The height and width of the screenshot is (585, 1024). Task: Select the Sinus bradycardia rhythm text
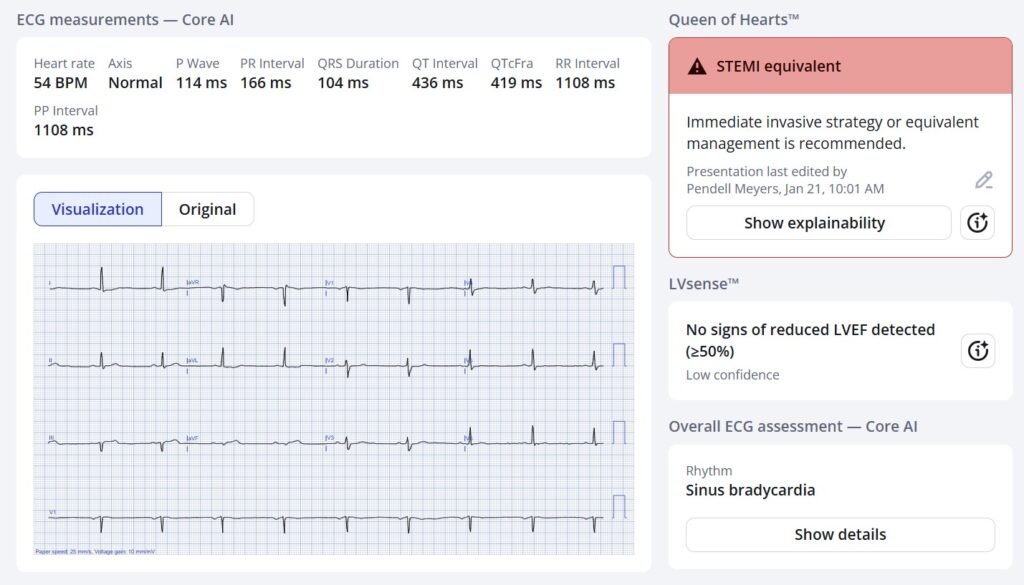tap(750, 490)
